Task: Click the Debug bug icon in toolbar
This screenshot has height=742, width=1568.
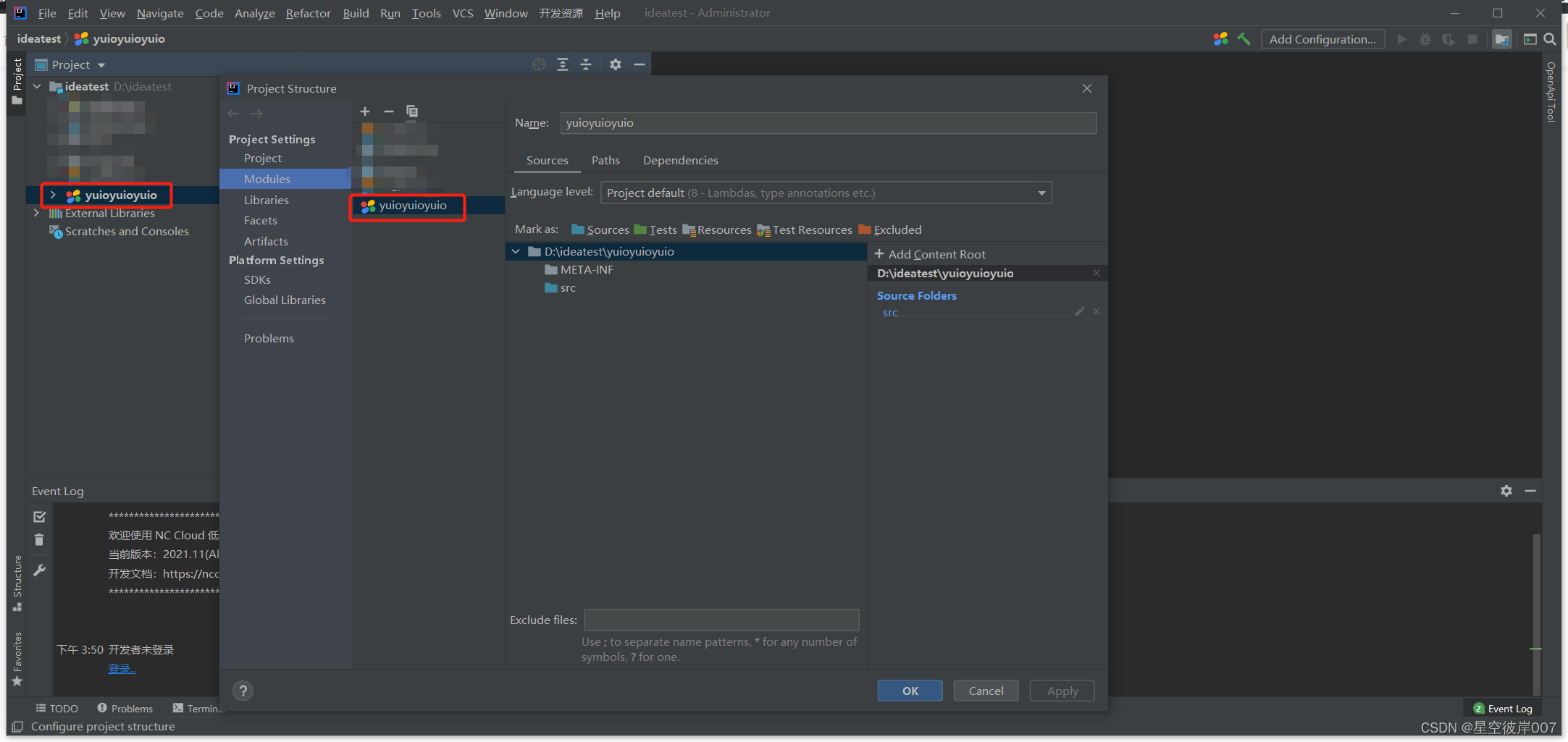Action: click(1425, 39)
